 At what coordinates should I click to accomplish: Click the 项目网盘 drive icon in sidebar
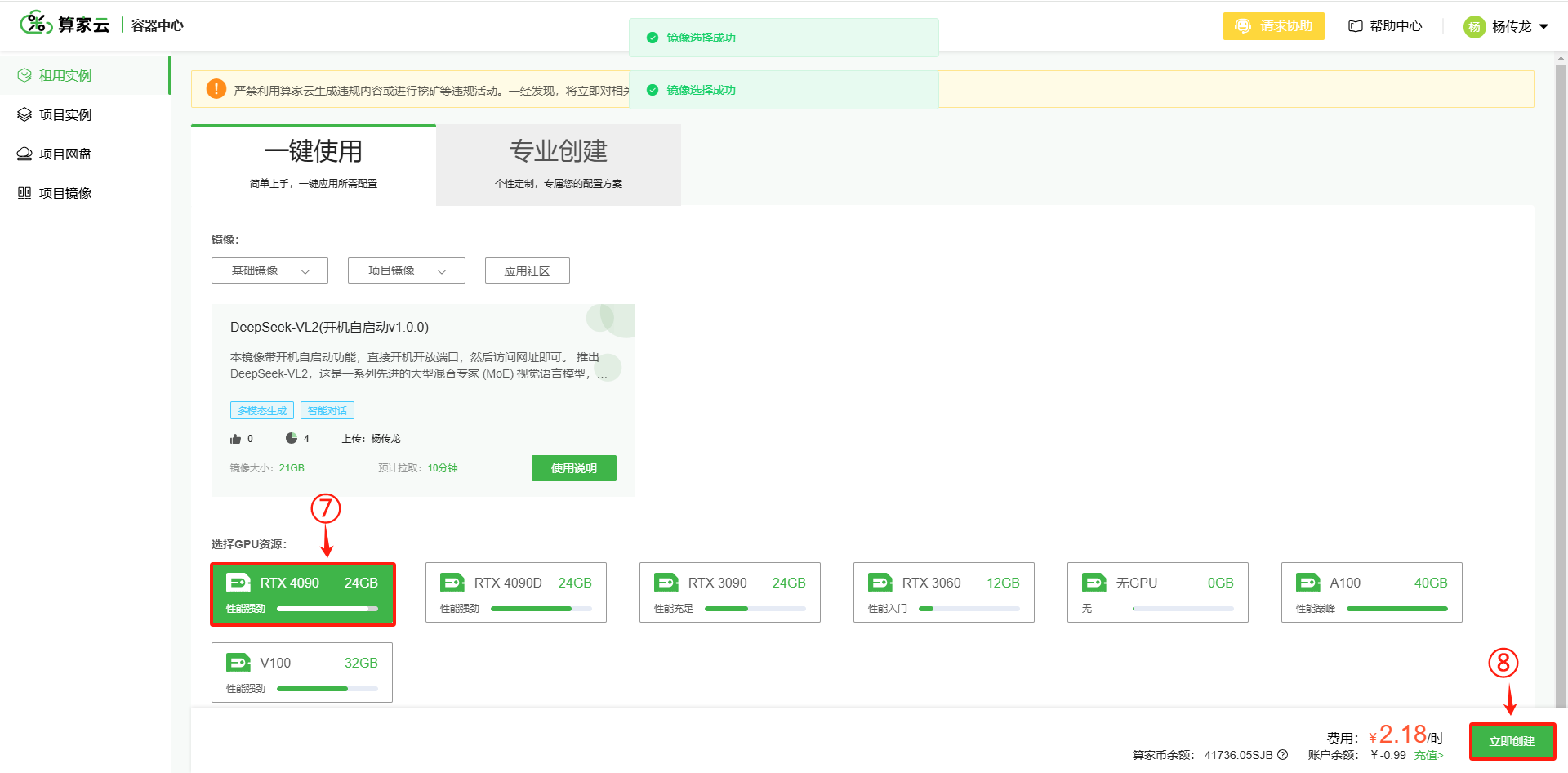24,154
